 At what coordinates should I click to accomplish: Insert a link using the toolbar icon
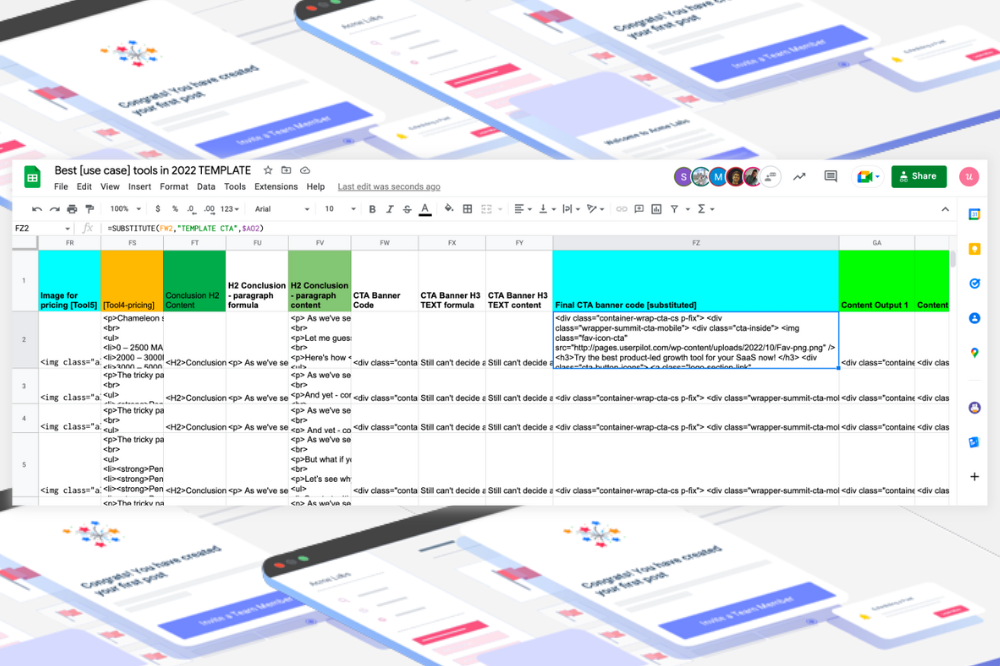[x=620, y=209]
